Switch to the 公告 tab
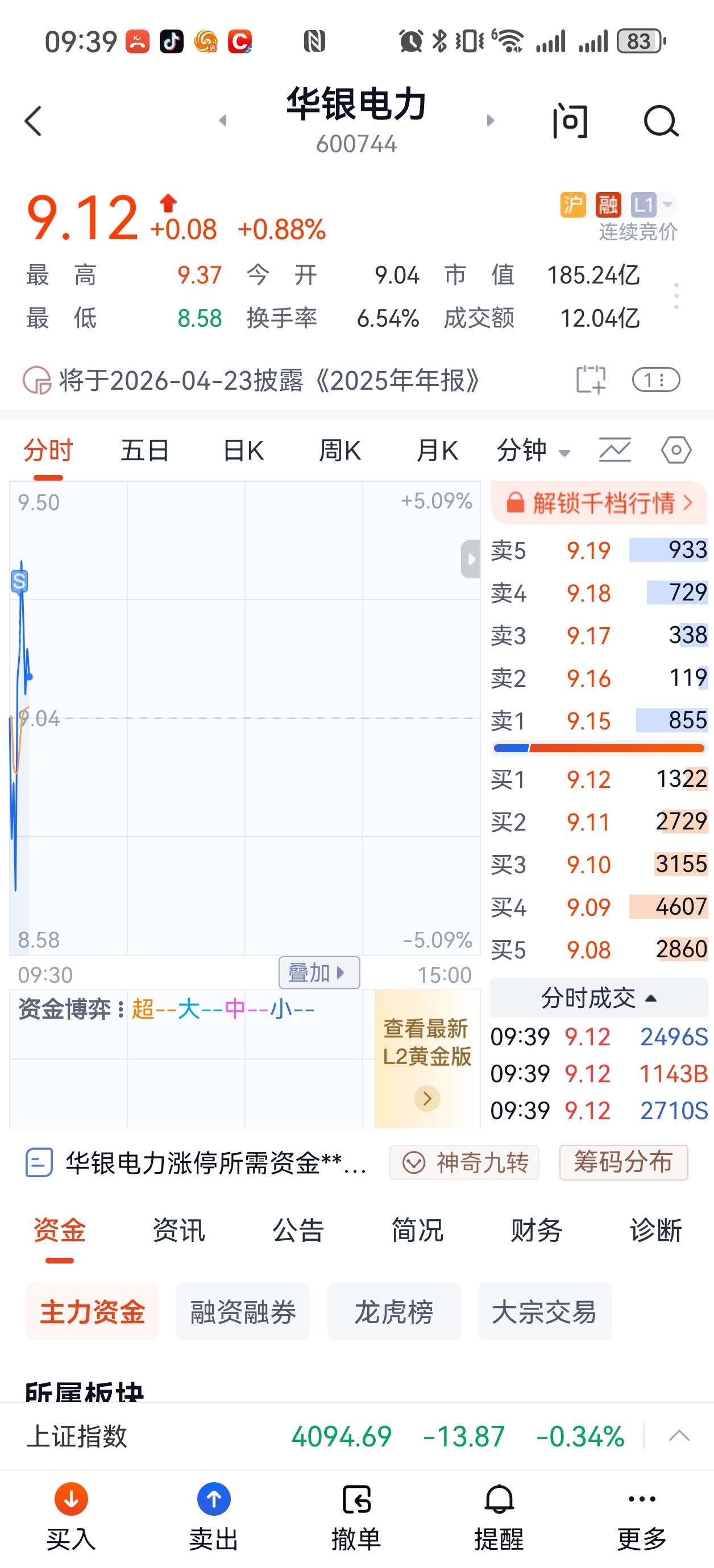Screen dimensions: 714x1568 pos(298,1231)
